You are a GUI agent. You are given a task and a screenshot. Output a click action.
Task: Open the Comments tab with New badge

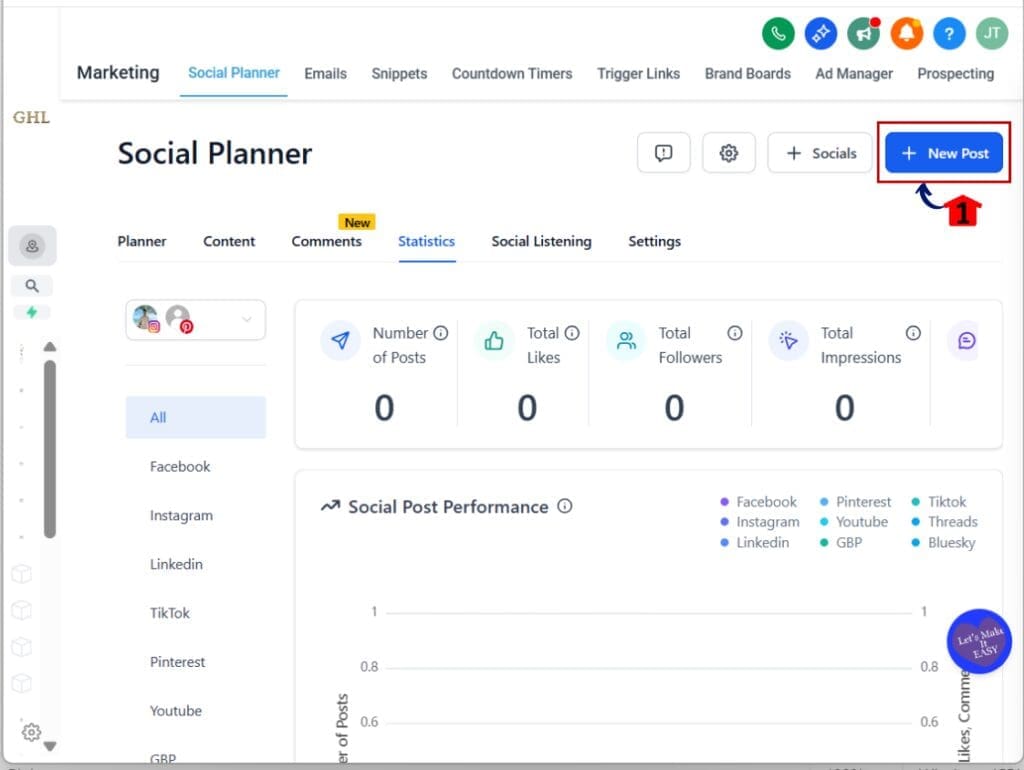click(x=327, y=241)
